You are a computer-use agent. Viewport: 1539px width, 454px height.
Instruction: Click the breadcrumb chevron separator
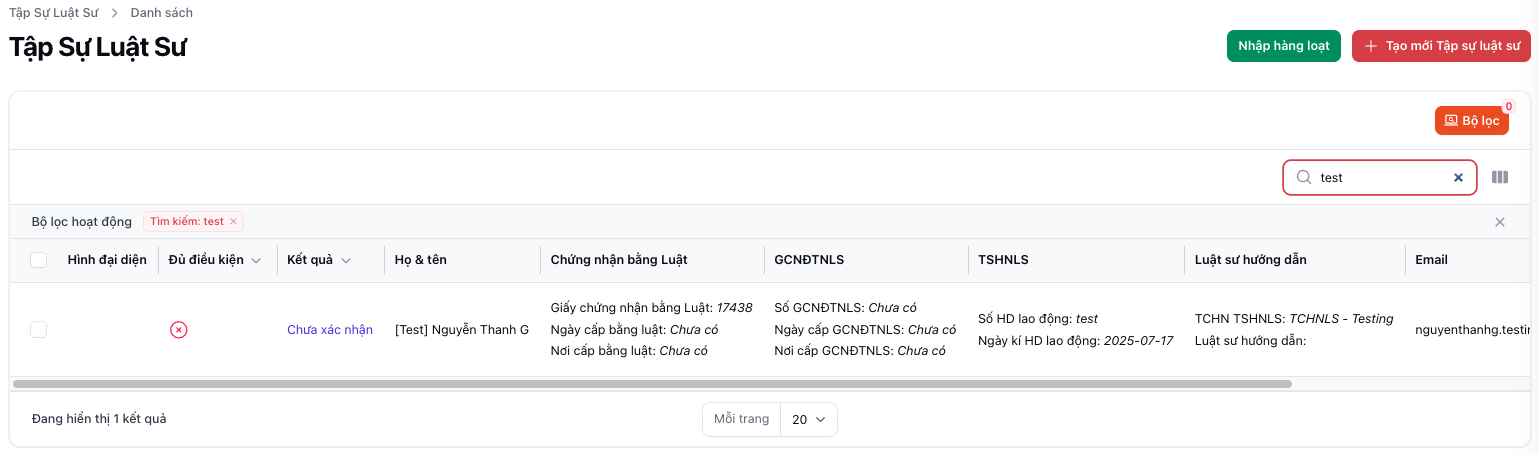[113, 13]
